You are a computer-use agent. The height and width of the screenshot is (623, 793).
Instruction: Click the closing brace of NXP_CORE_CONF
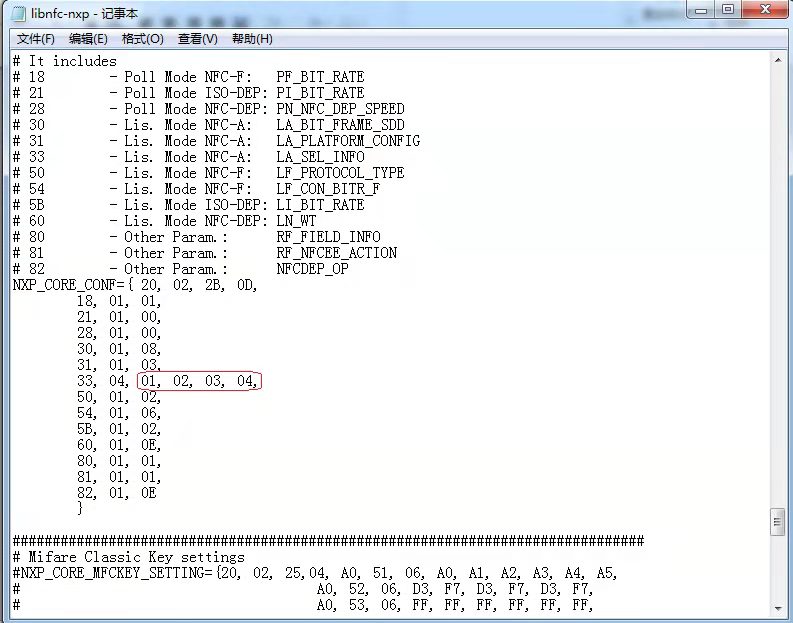click(x=80, y=508)
